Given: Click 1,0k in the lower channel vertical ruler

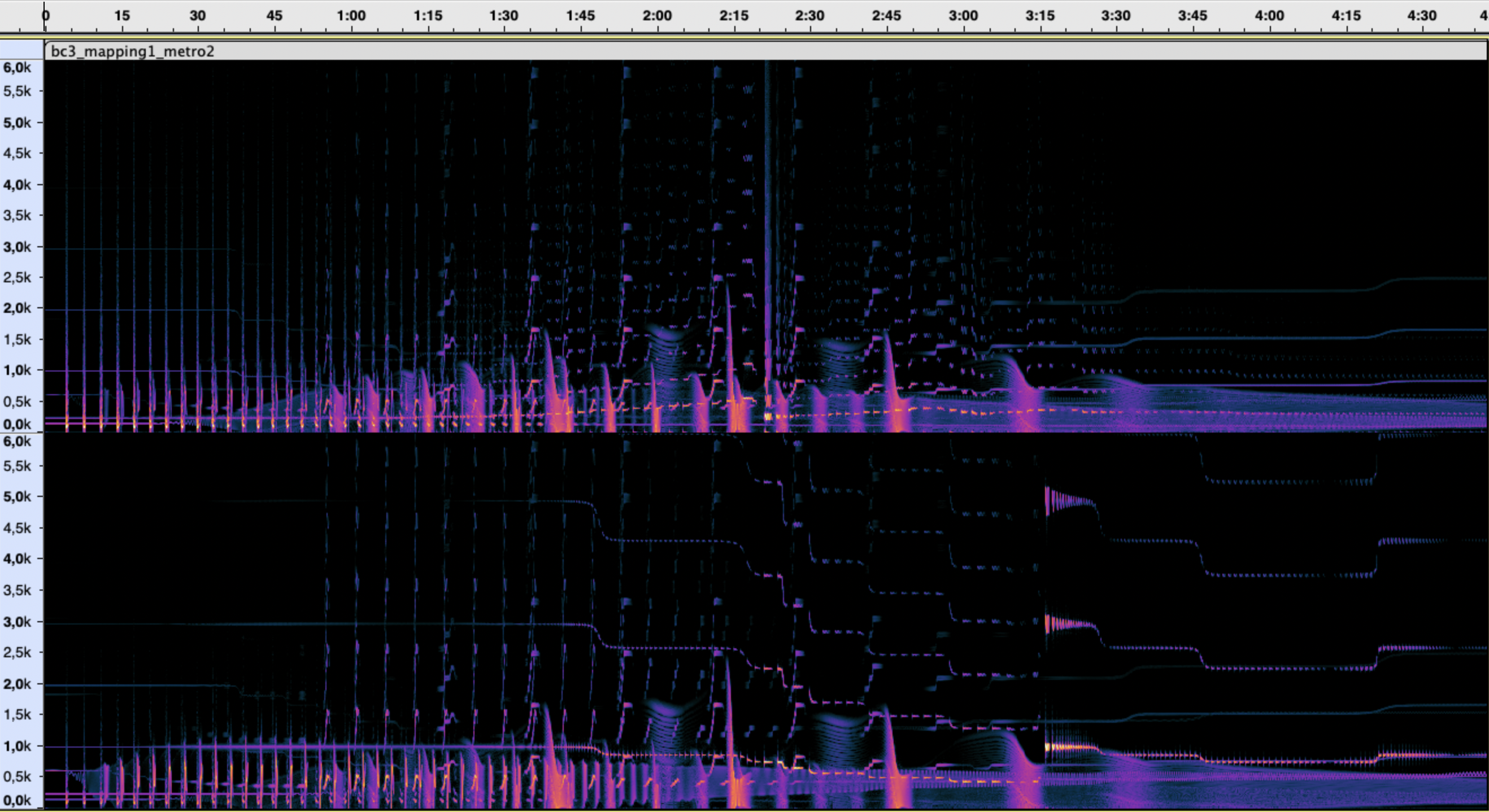Looking at the screenshot, I should pyautogui.click(x=18, y=746).
